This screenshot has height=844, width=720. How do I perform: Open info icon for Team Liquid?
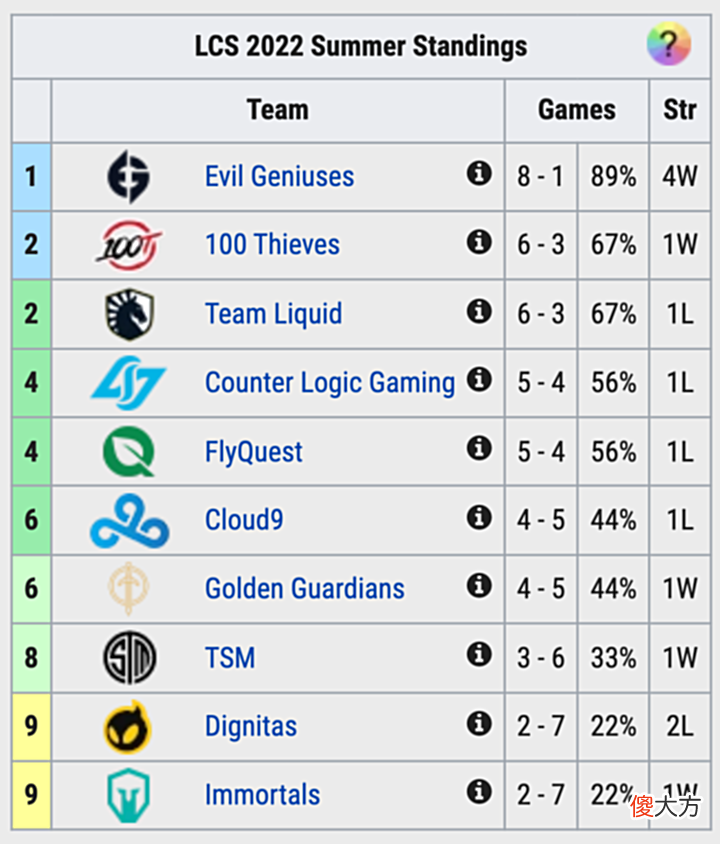pyautogui.click(x=479, y=311)
